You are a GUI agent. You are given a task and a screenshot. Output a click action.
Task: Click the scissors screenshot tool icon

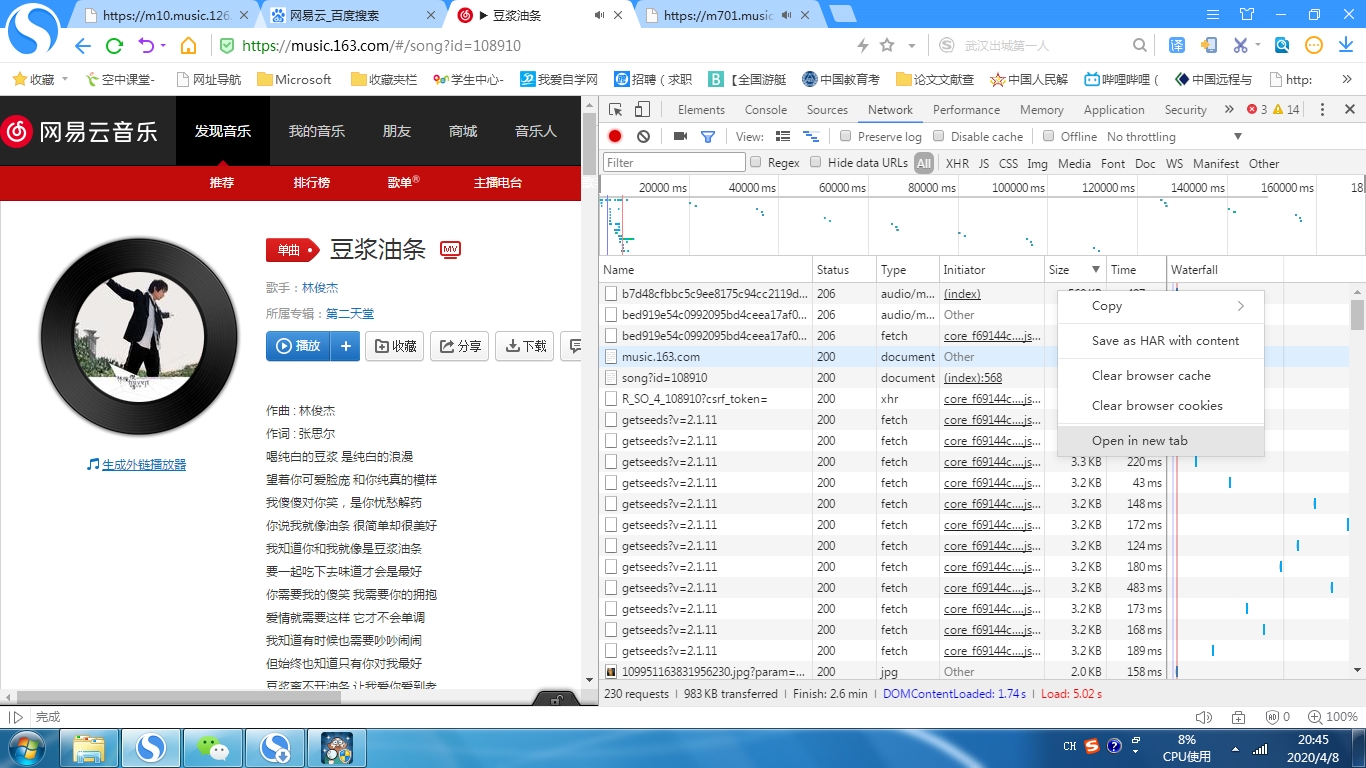[1241, 46]
